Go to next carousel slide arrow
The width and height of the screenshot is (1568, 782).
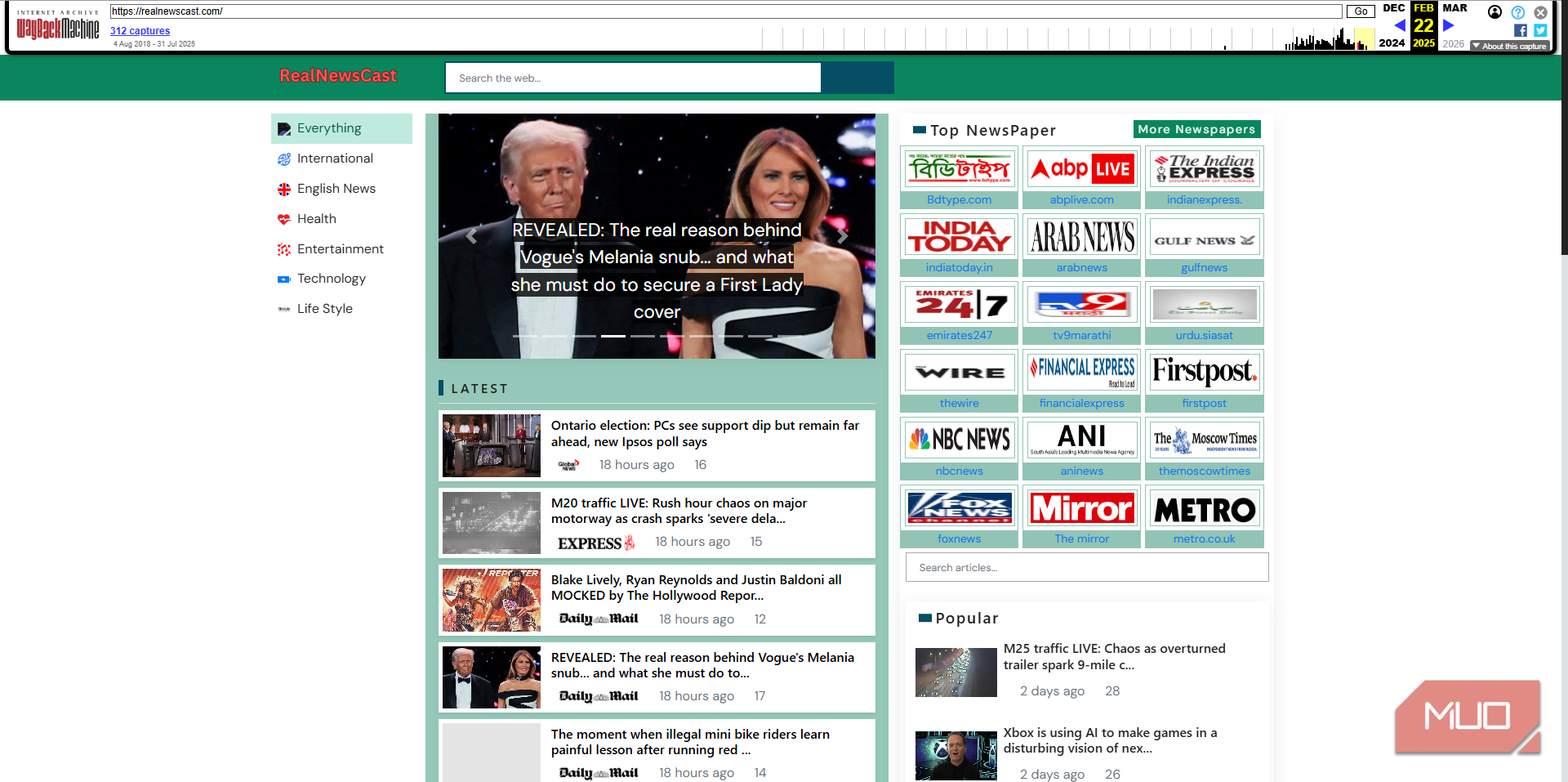842,236
